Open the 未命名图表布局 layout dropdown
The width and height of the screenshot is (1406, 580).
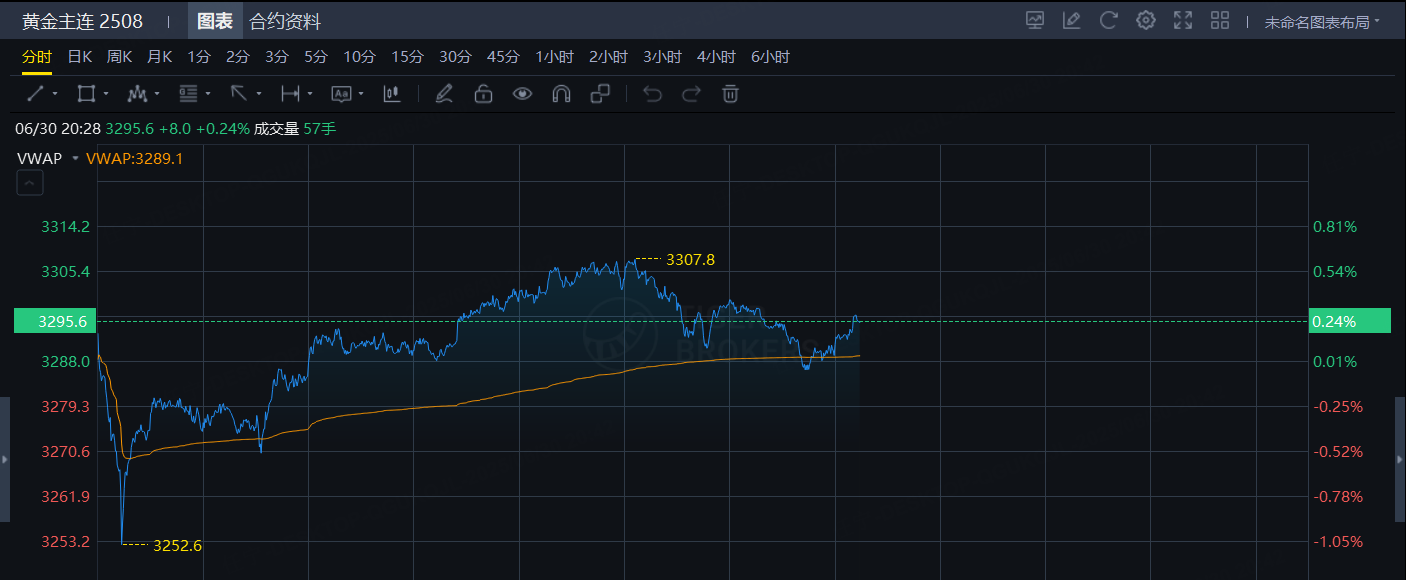pyautogui.click(x=1321, y=21)
